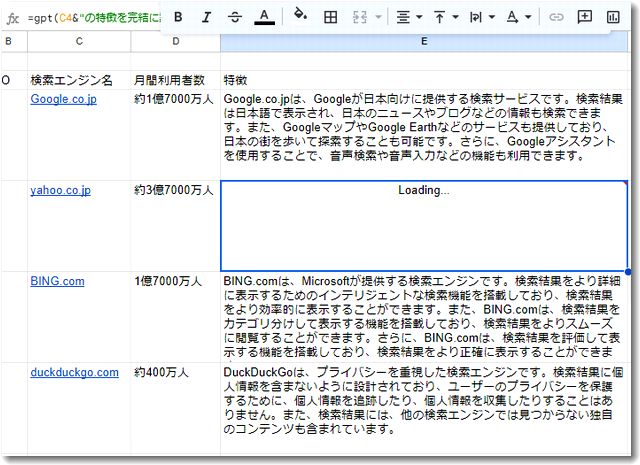Open the yahoo.co.jp link
Screen dimensions: 640x465
(x=60, y=190)
